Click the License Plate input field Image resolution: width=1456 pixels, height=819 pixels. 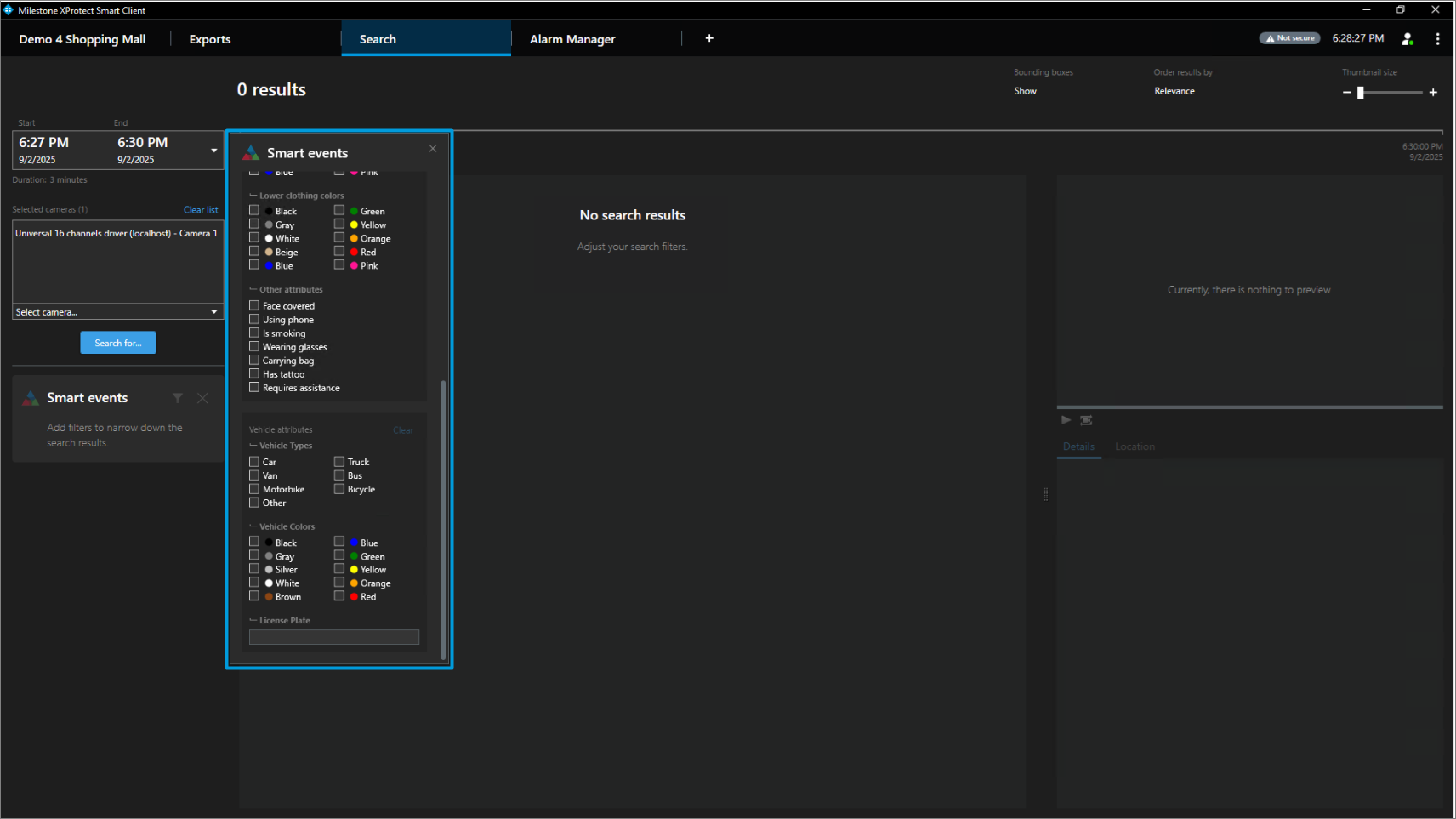[x=333, y=637]
